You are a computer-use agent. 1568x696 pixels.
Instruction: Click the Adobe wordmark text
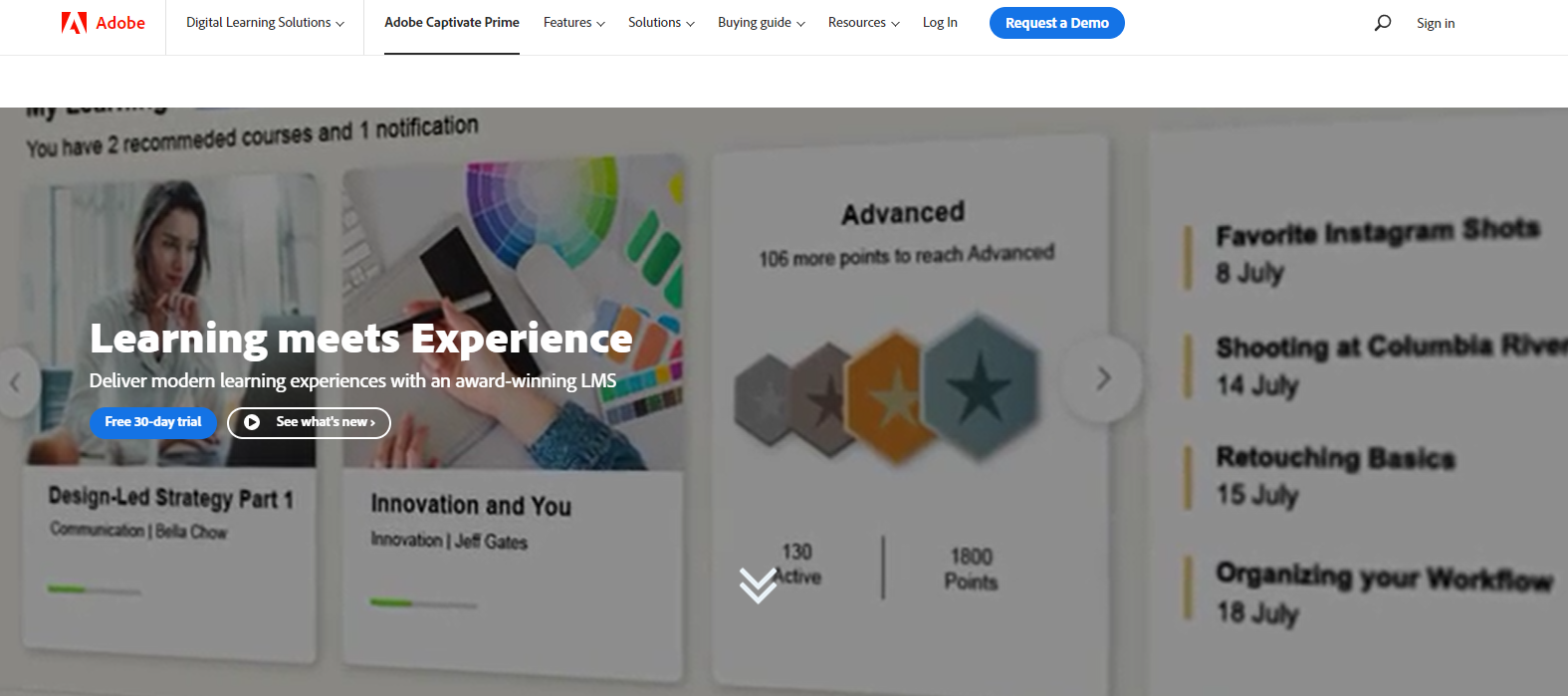pyautogui.click(x=120, y=23)
